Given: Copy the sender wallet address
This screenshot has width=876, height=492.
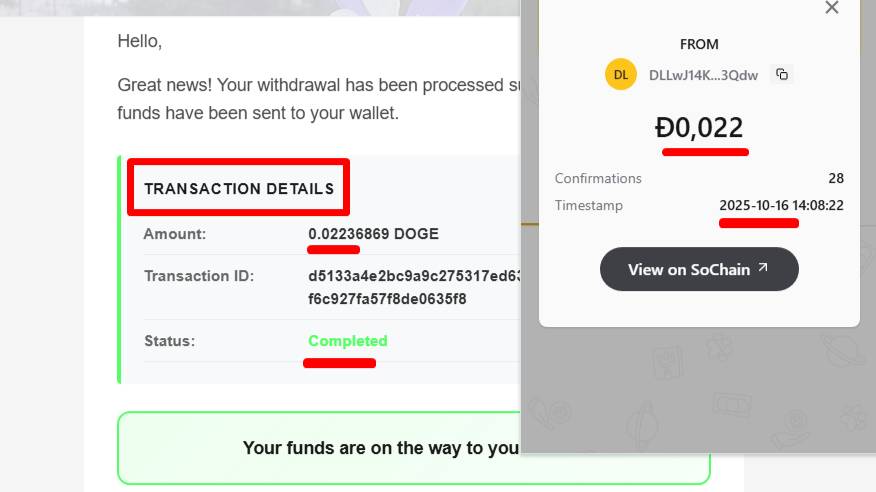Looking at the screenshot, I should tap(782, 74).
